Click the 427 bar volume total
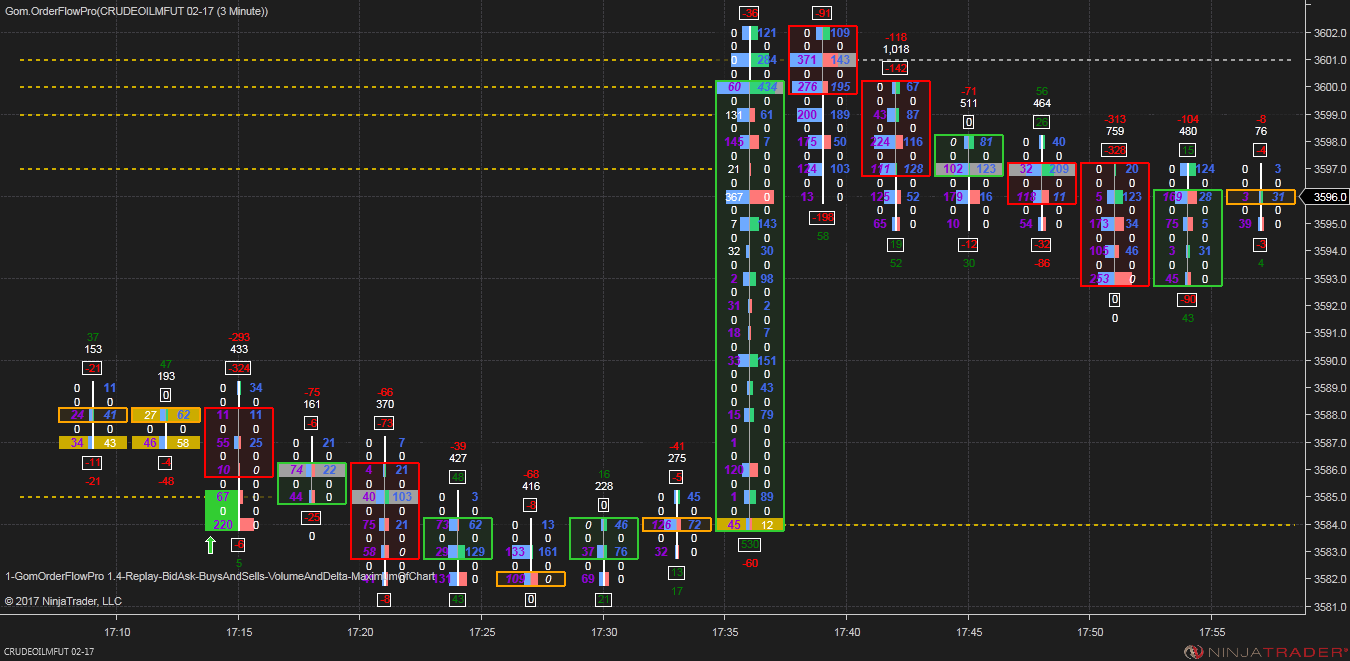 (458, 459)
